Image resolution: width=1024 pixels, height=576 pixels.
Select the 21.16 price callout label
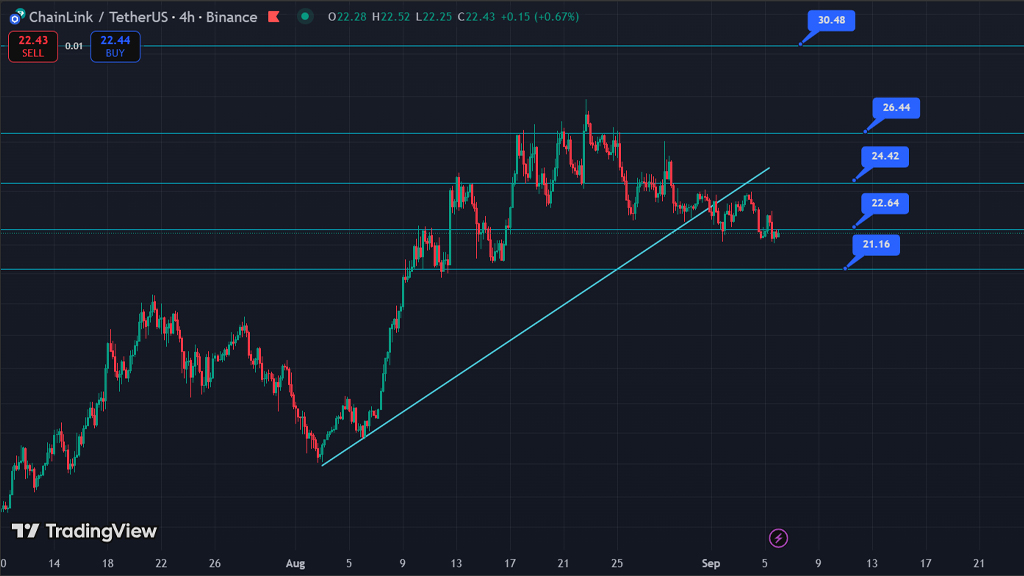point(875,244)
